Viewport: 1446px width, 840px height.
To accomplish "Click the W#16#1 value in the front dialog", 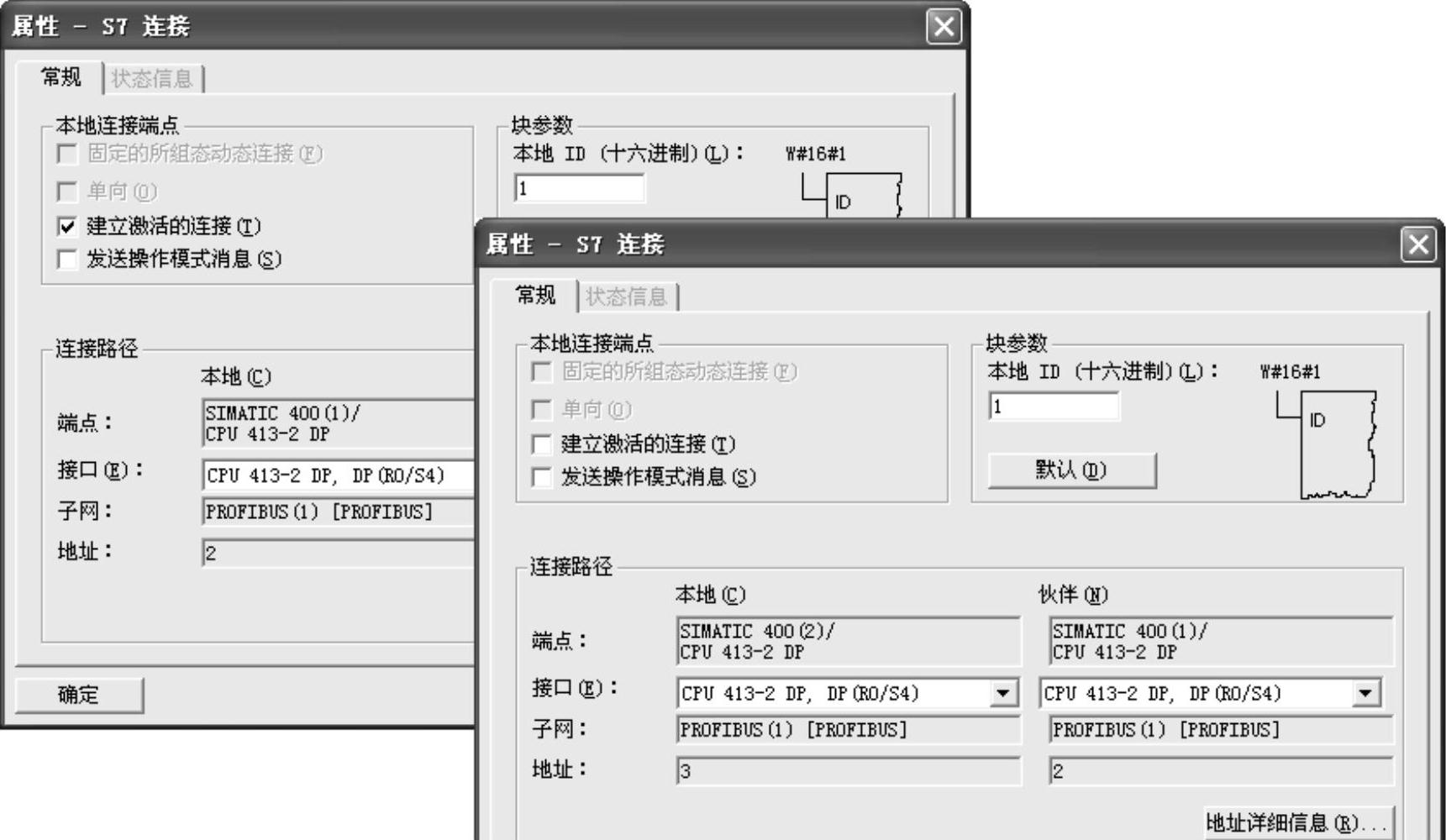I will pos(1290,372).
